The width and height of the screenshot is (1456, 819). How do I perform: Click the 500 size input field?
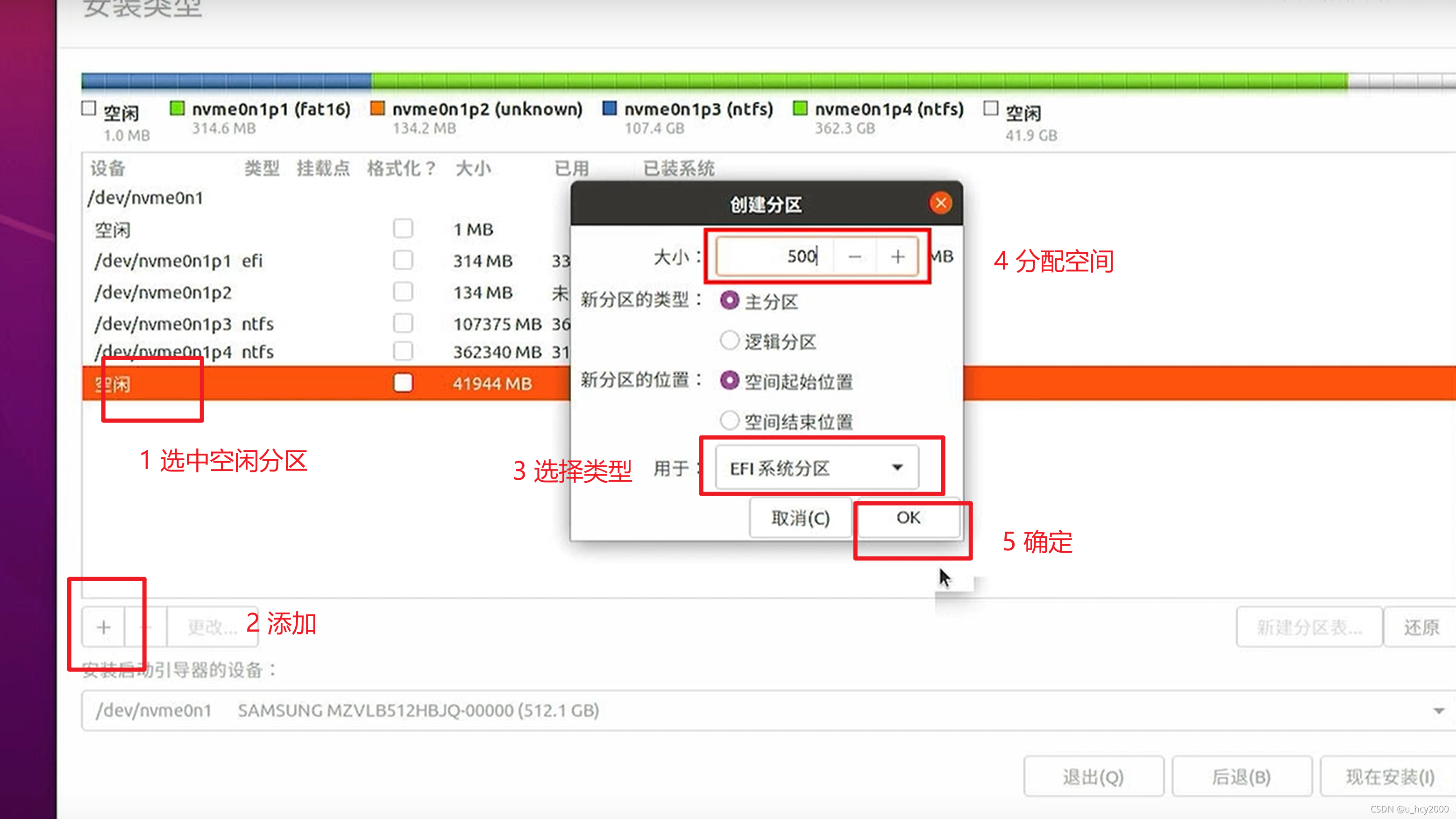[x=774, y=257]
